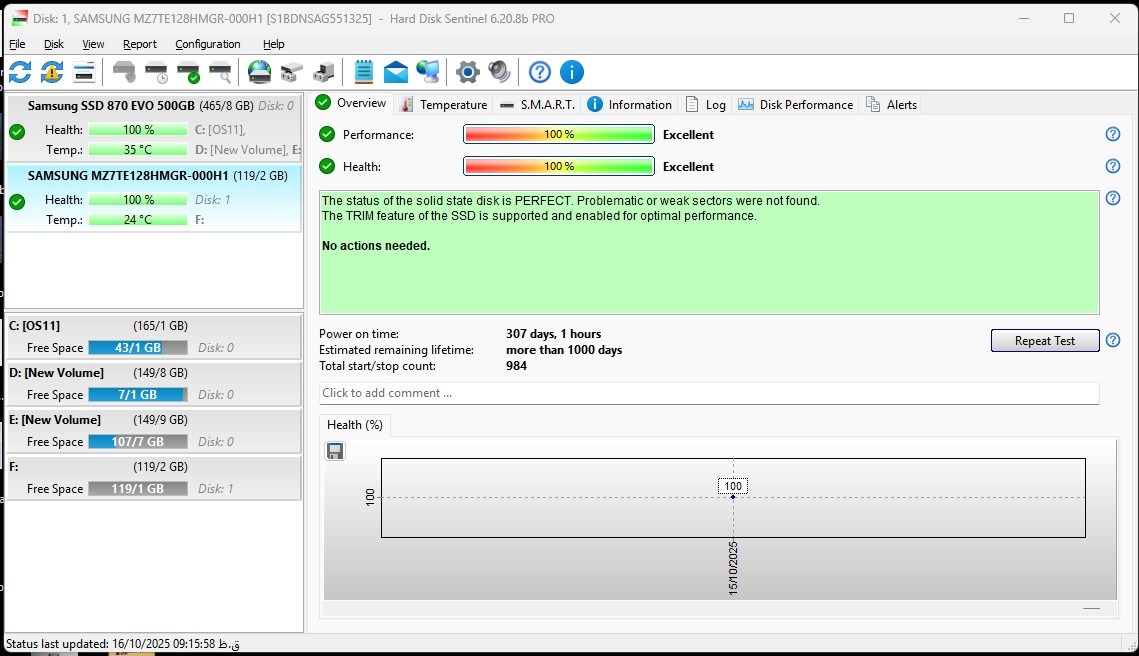1139x656 pixels.
Task: Open the Configuration menu
Action: coord(208,44)
